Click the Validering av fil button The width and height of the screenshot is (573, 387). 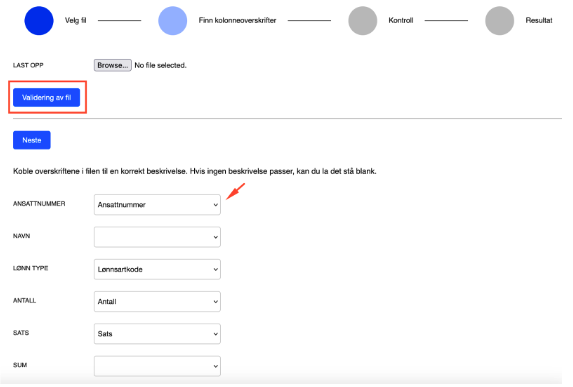46,98
